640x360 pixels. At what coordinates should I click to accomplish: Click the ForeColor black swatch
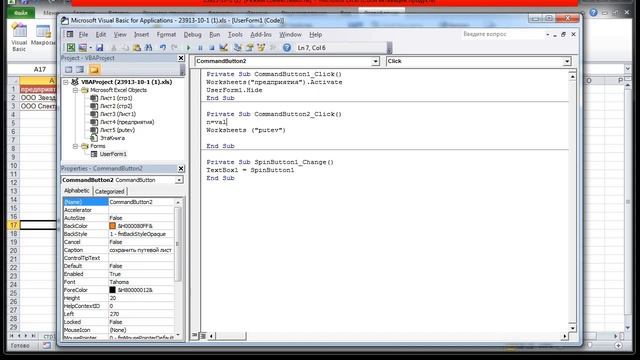coord(112,290)
